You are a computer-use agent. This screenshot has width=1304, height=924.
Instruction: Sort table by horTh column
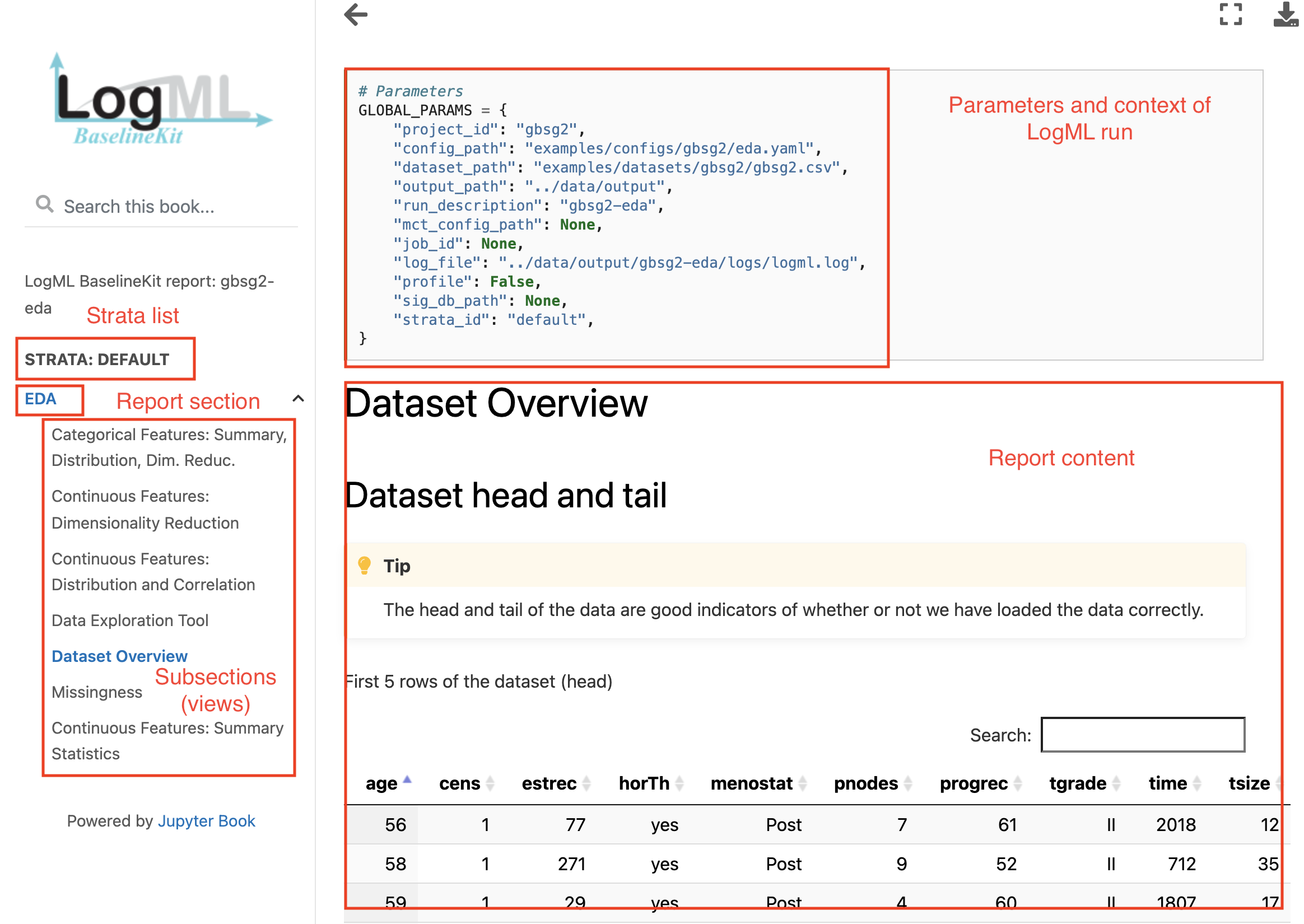click(651, 783)
